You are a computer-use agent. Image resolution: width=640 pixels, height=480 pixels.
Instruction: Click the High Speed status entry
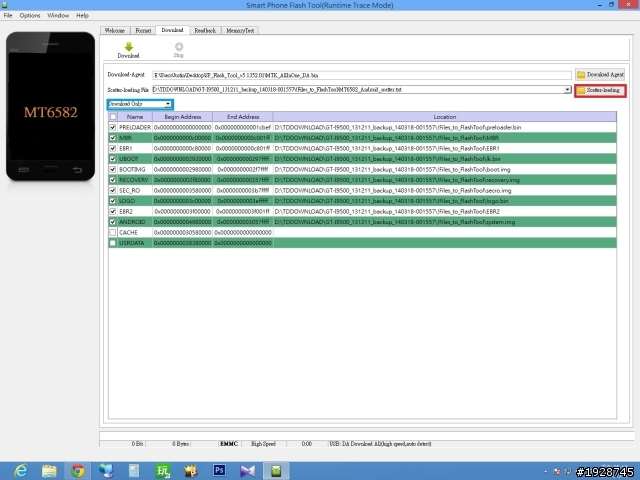[x=263, y=444]
